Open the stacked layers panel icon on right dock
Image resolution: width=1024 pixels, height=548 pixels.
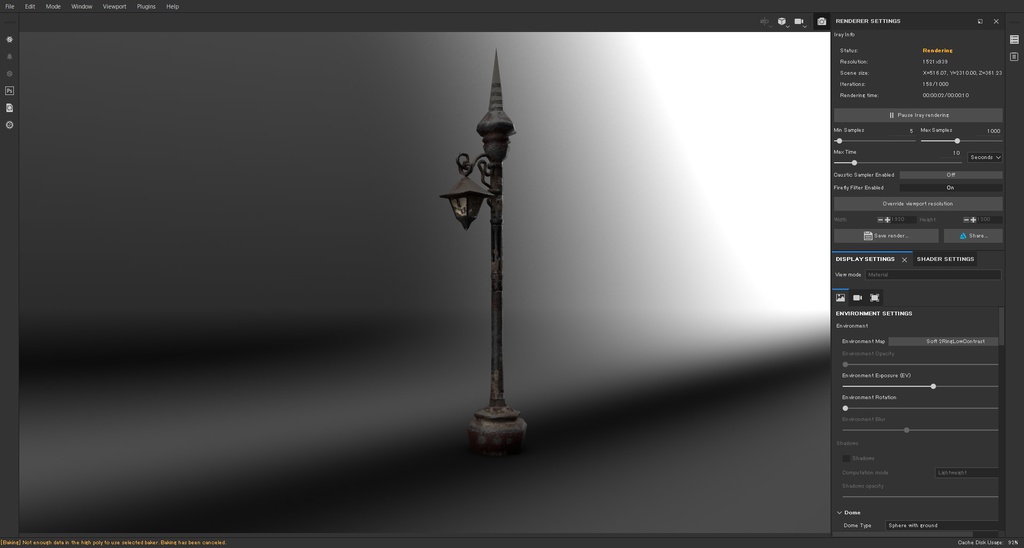pos(1014,40)
